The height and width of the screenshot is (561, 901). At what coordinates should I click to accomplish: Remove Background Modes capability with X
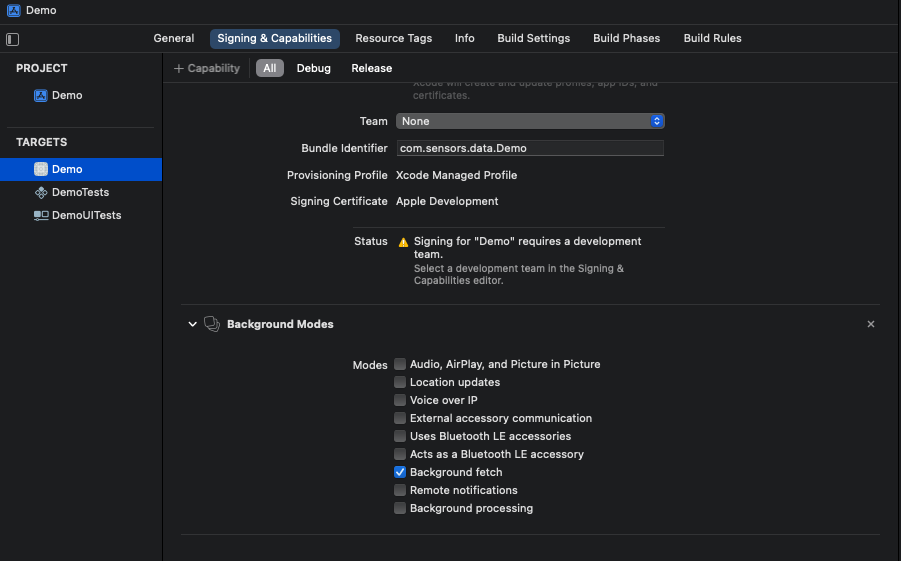click(x=871, y=324)
